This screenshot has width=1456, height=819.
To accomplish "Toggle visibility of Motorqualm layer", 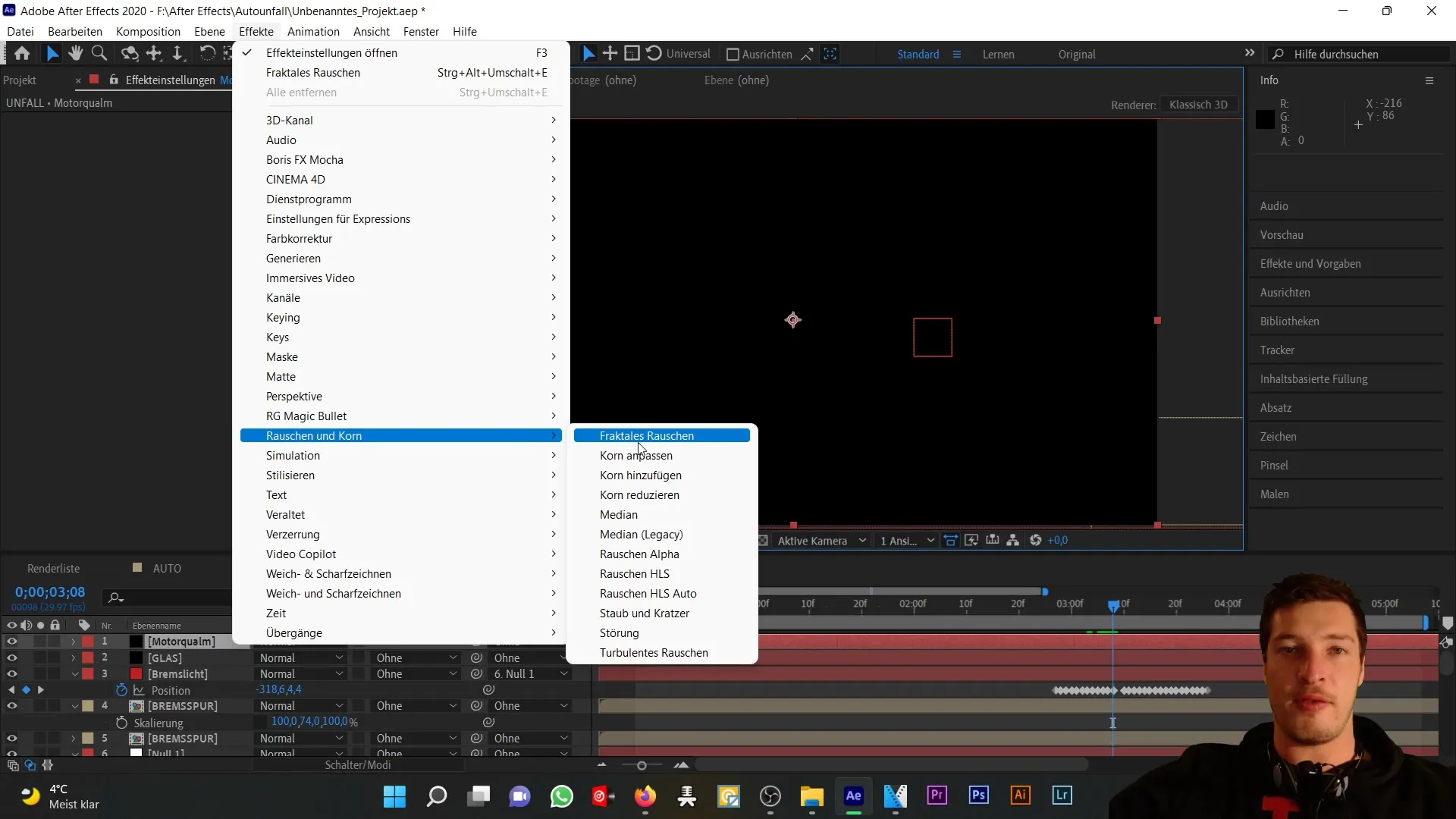I will 11,641.
